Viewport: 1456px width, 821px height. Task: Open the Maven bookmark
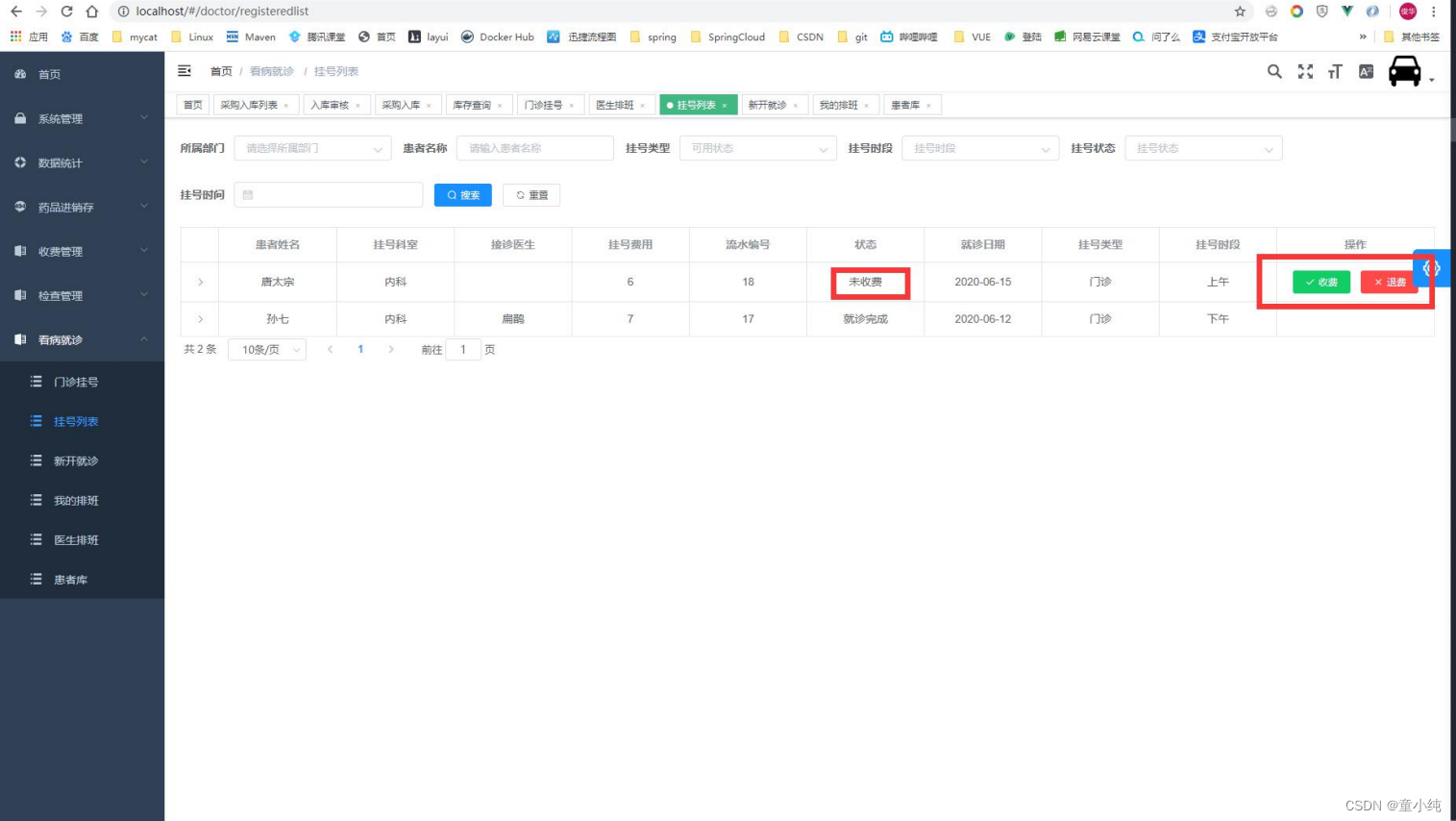pos(251,37)
